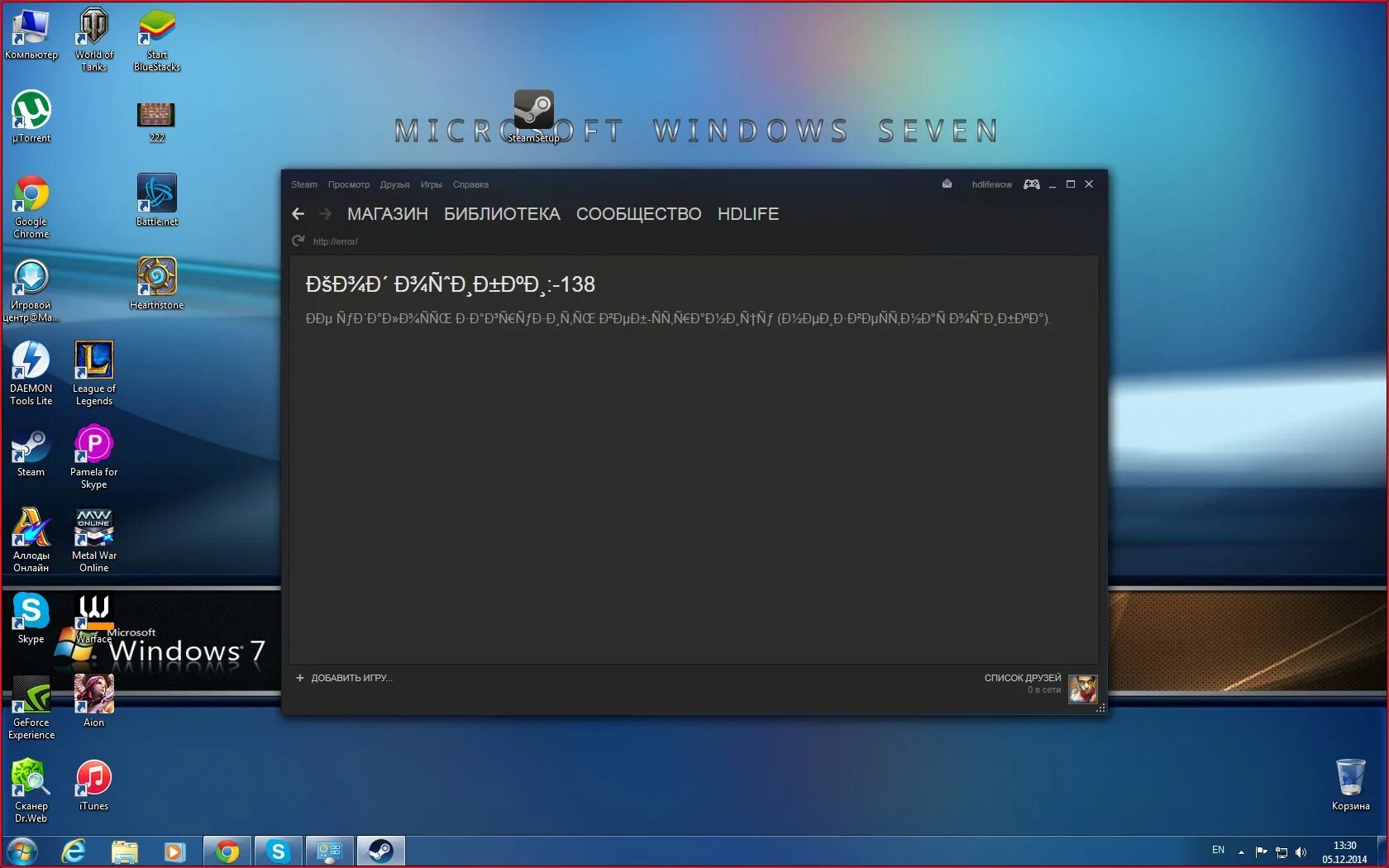Launch Metal War Online shortcut
Image resolution: width=1389 pixels, height=868 pixels.
click(93, 541)
